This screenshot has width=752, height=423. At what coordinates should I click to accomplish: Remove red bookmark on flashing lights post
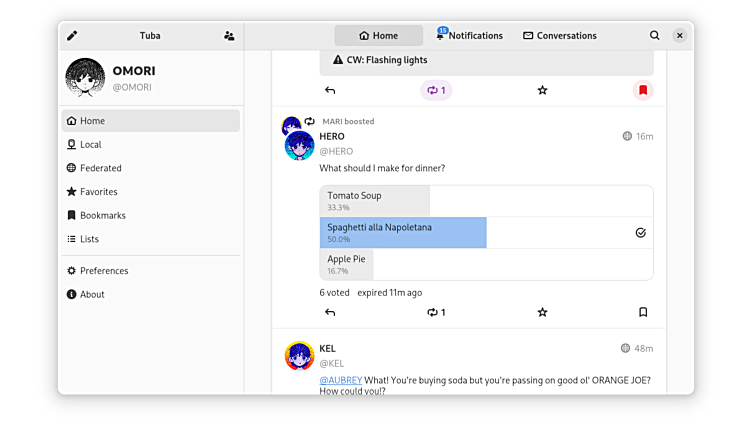(643, 90)
